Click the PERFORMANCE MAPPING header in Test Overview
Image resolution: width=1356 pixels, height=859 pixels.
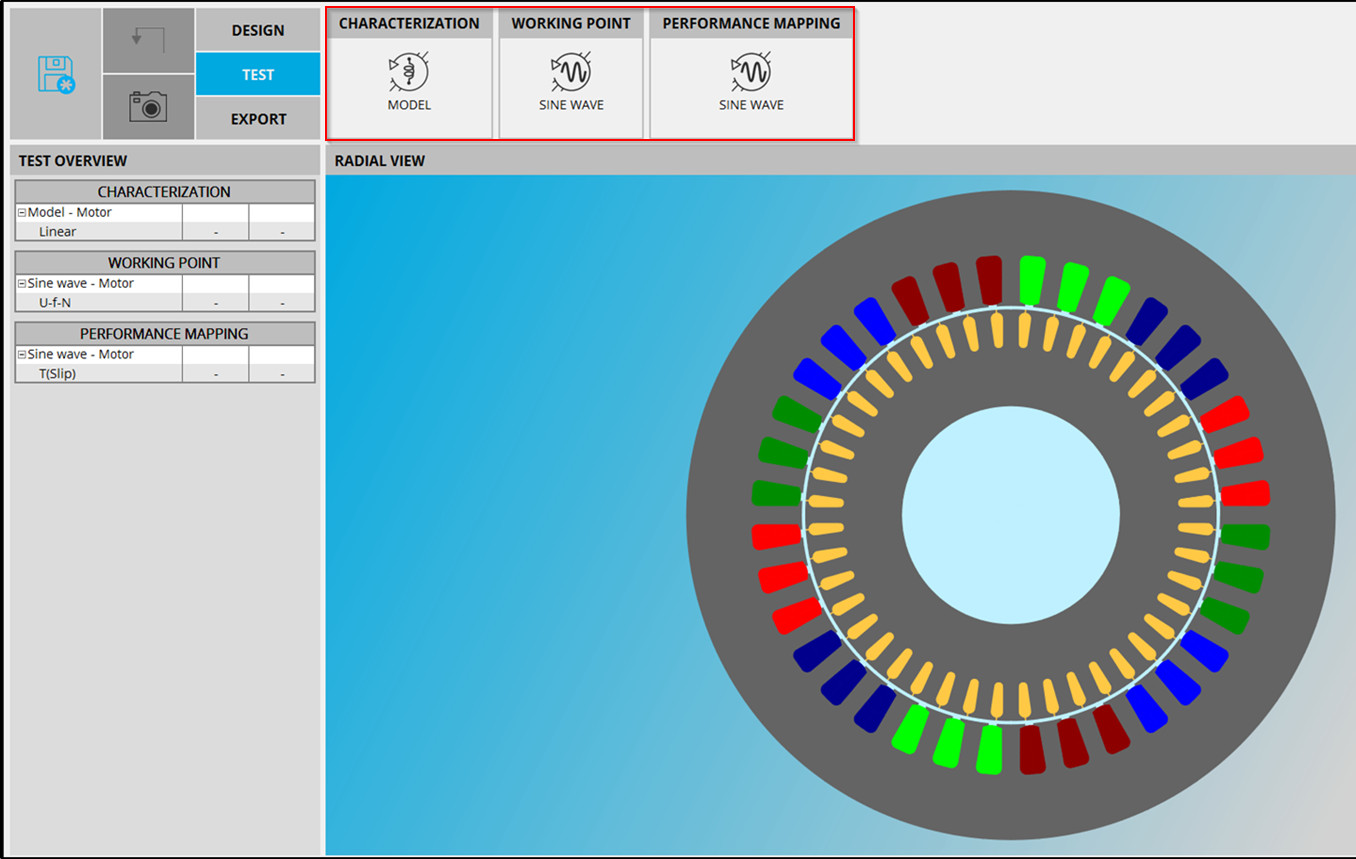click(x=164, y=333)
